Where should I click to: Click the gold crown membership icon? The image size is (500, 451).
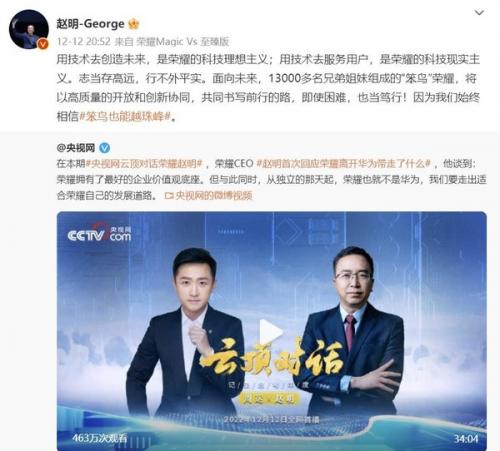pyautogui.click(x=134, y=24)
